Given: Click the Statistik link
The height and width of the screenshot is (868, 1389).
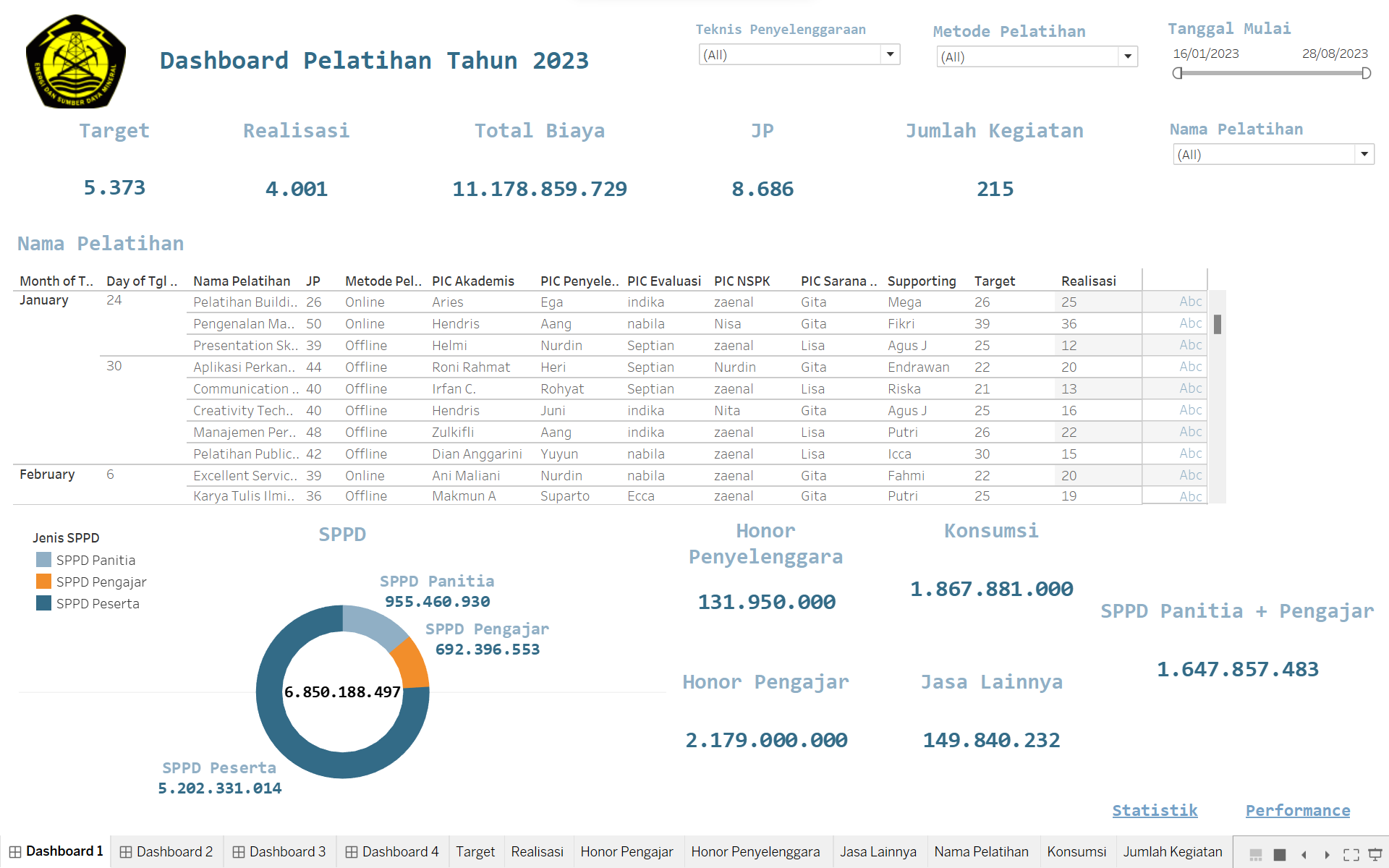Looking at the screenshot, I should pos(1155,810).
